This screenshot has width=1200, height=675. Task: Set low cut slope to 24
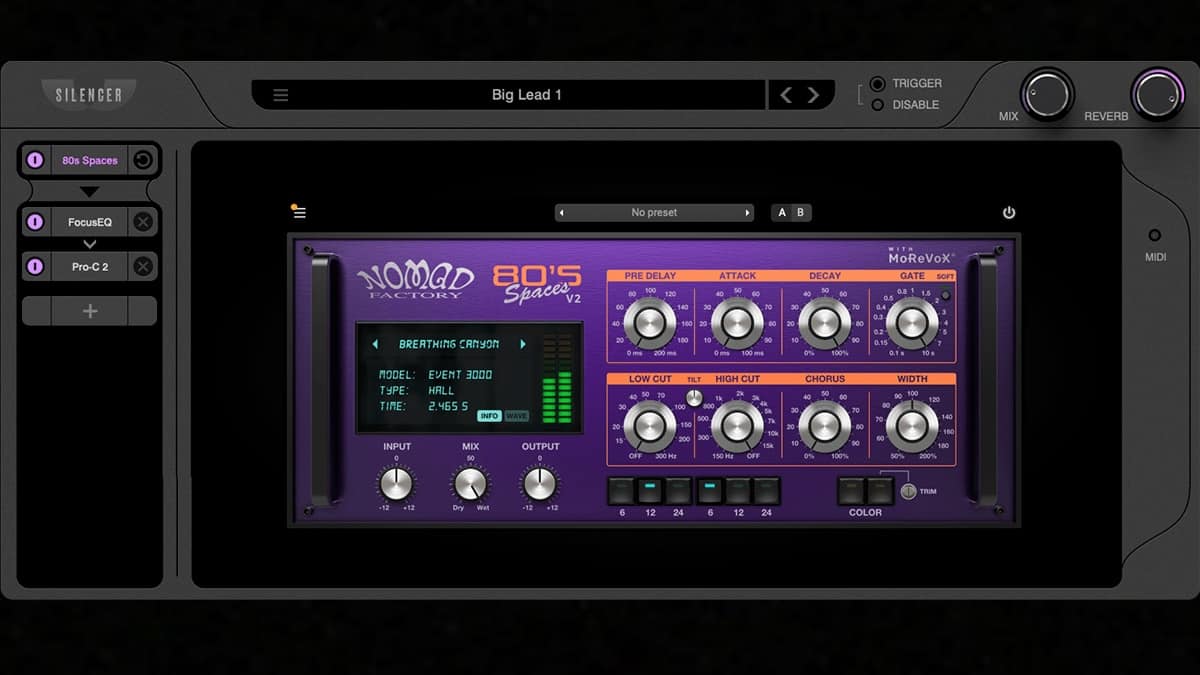click(679, 490)
